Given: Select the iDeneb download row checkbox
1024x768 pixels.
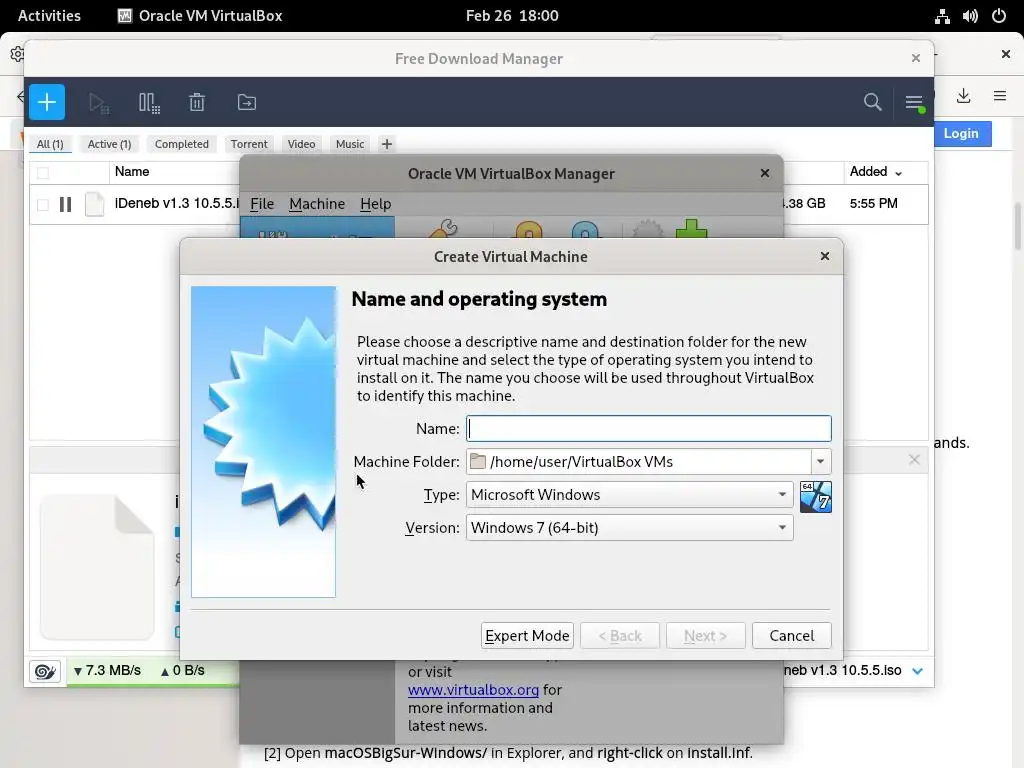Looking at the screenshot, I should point(43,204).
